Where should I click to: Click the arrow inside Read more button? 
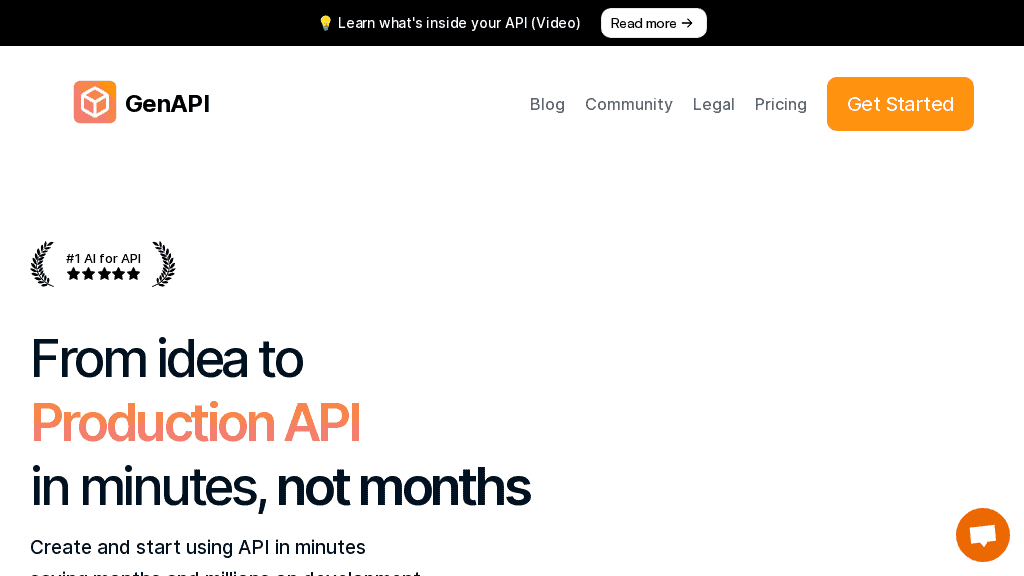[x=687, y=23]
